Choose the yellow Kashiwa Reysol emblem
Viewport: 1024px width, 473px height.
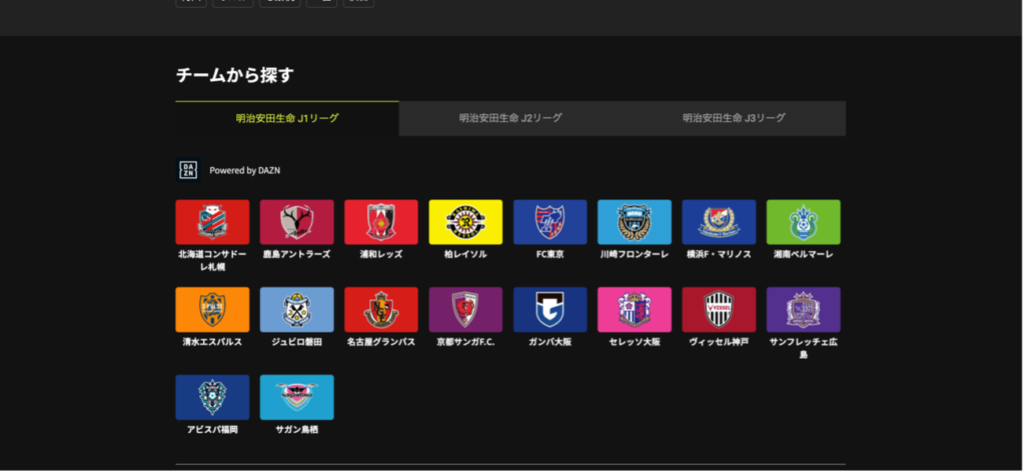coord(465,222)
